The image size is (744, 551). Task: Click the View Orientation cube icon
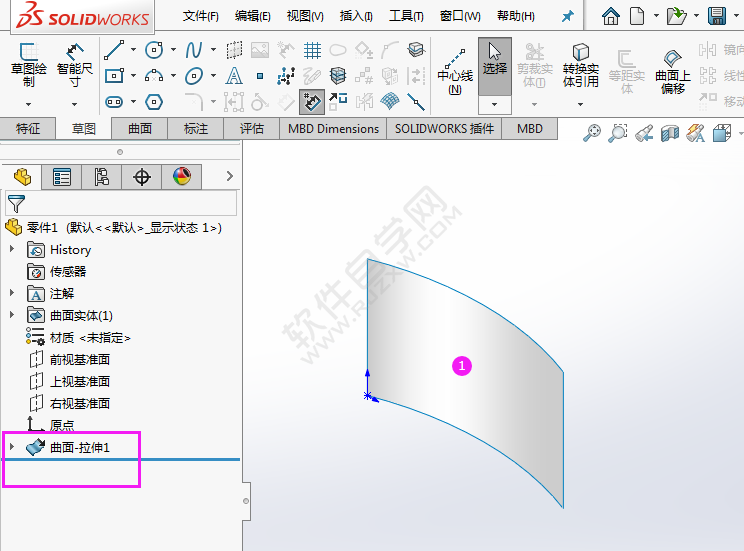pos(722,133)
